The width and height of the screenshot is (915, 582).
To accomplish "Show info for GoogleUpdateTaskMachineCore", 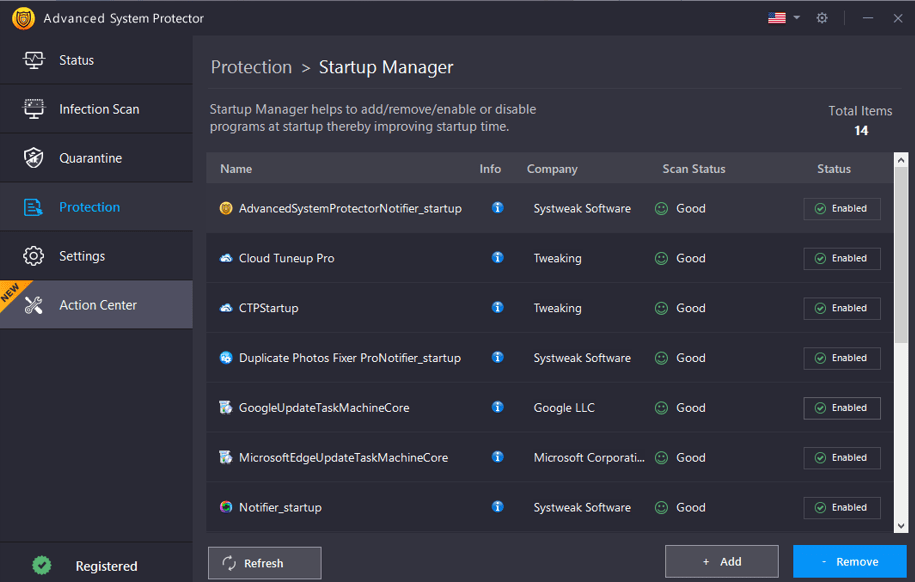I will pos(497,407).
